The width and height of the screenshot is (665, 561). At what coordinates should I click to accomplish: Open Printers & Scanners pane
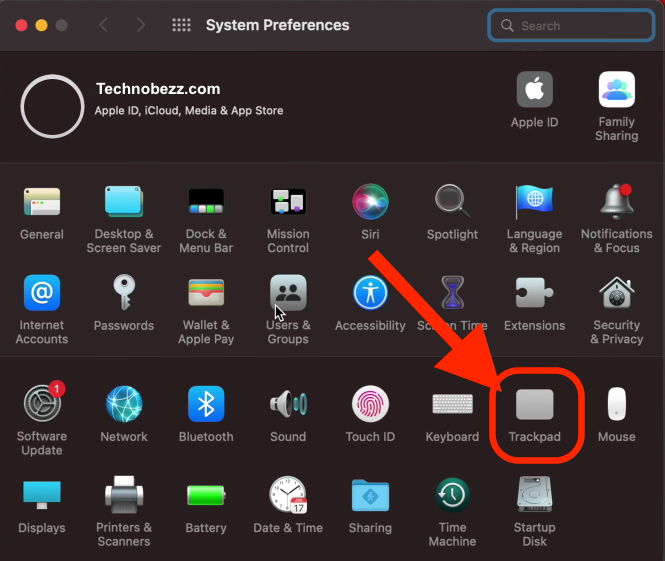[124, 495]
